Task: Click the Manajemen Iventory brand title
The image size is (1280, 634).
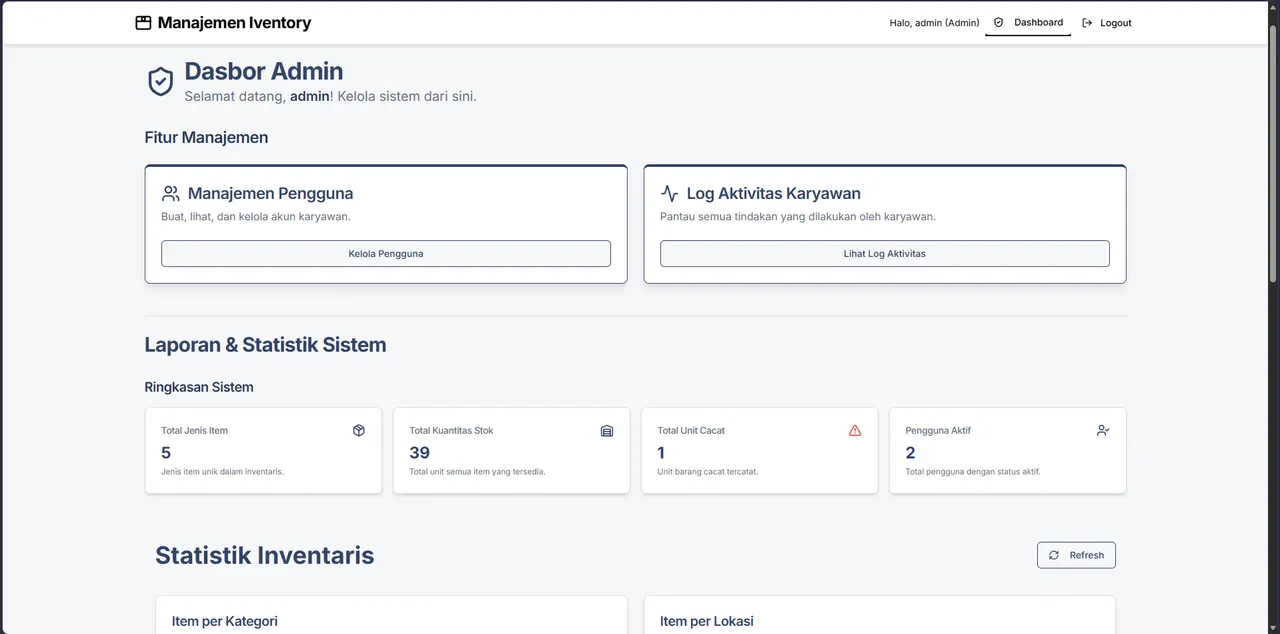Action: coord(234,22)
